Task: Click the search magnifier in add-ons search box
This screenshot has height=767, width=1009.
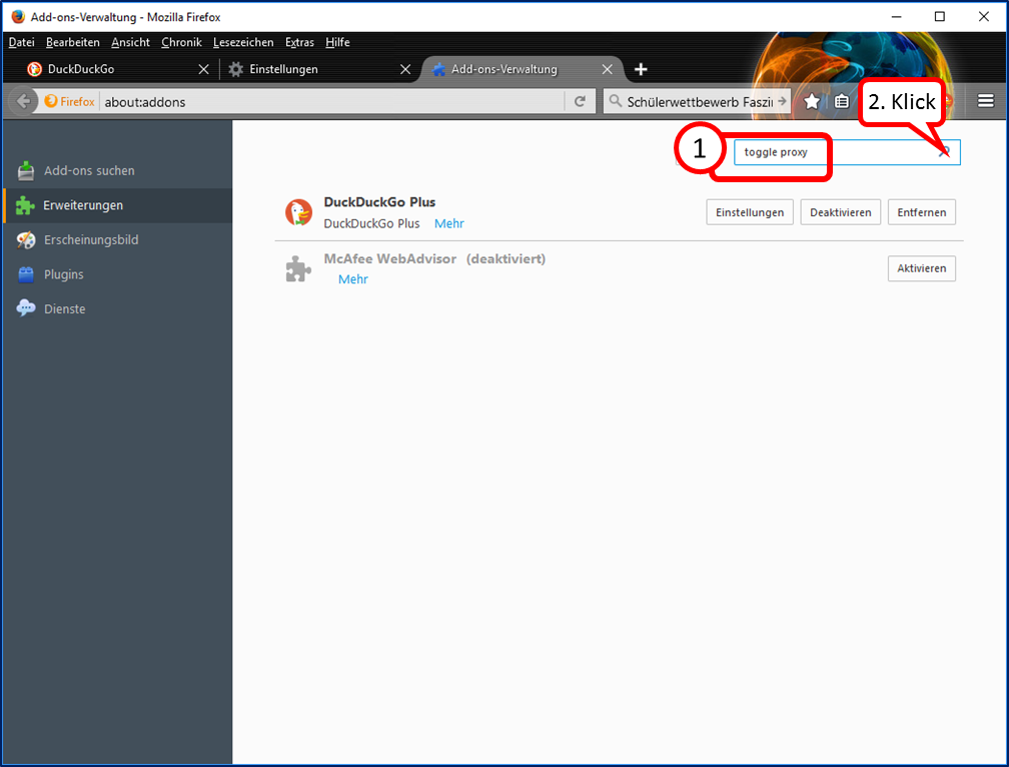Action: [944, 152]
